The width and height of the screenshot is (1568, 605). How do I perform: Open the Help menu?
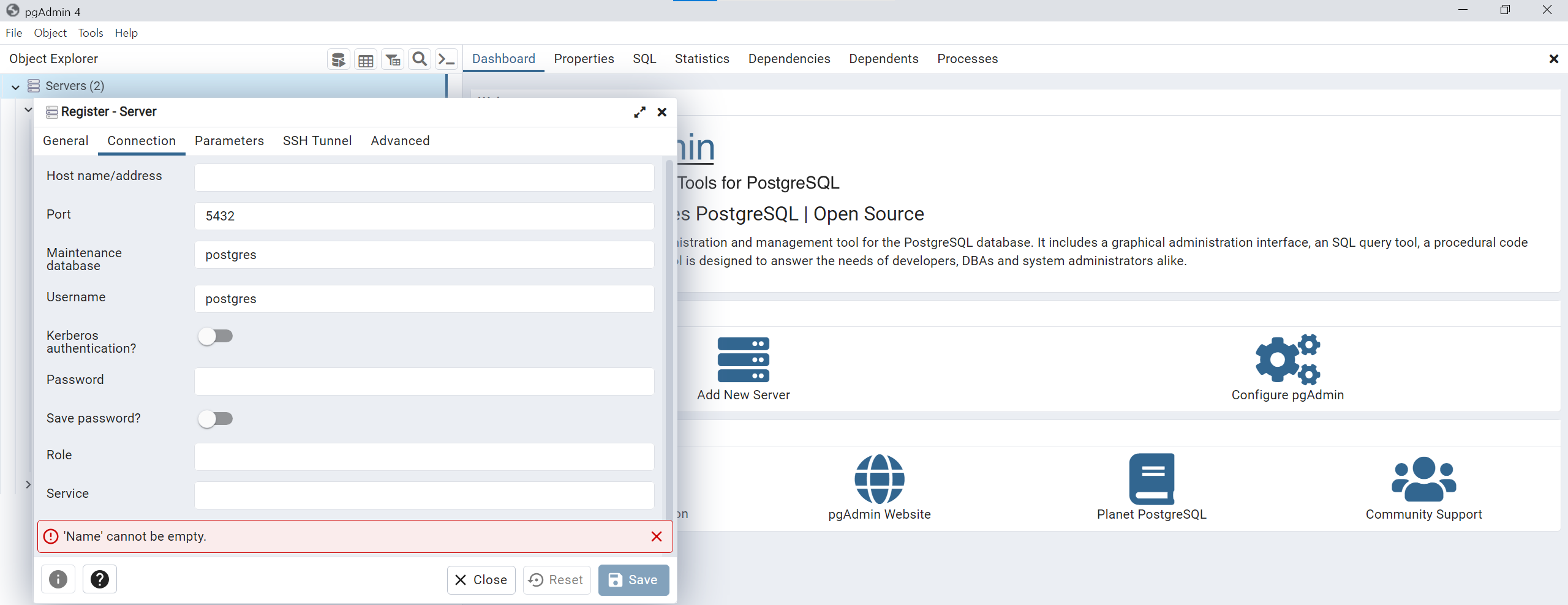tap(126, 33)
